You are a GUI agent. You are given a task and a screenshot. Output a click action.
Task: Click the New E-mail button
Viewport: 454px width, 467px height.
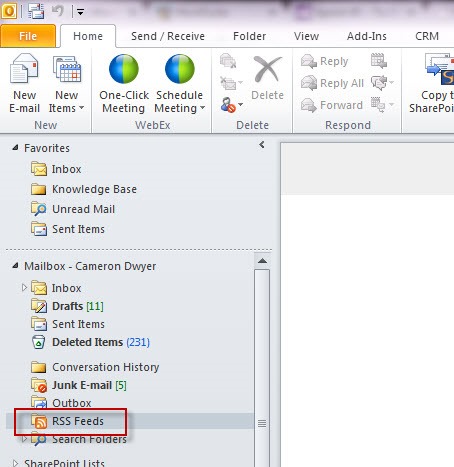tap(24, 84)
